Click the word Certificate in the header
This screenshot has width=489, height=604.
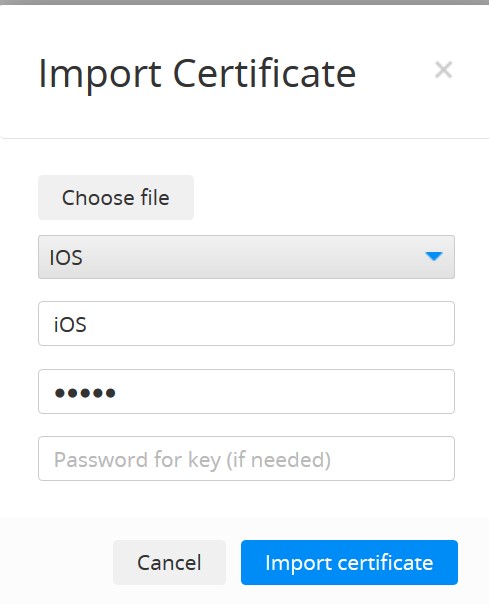[264, 73]
